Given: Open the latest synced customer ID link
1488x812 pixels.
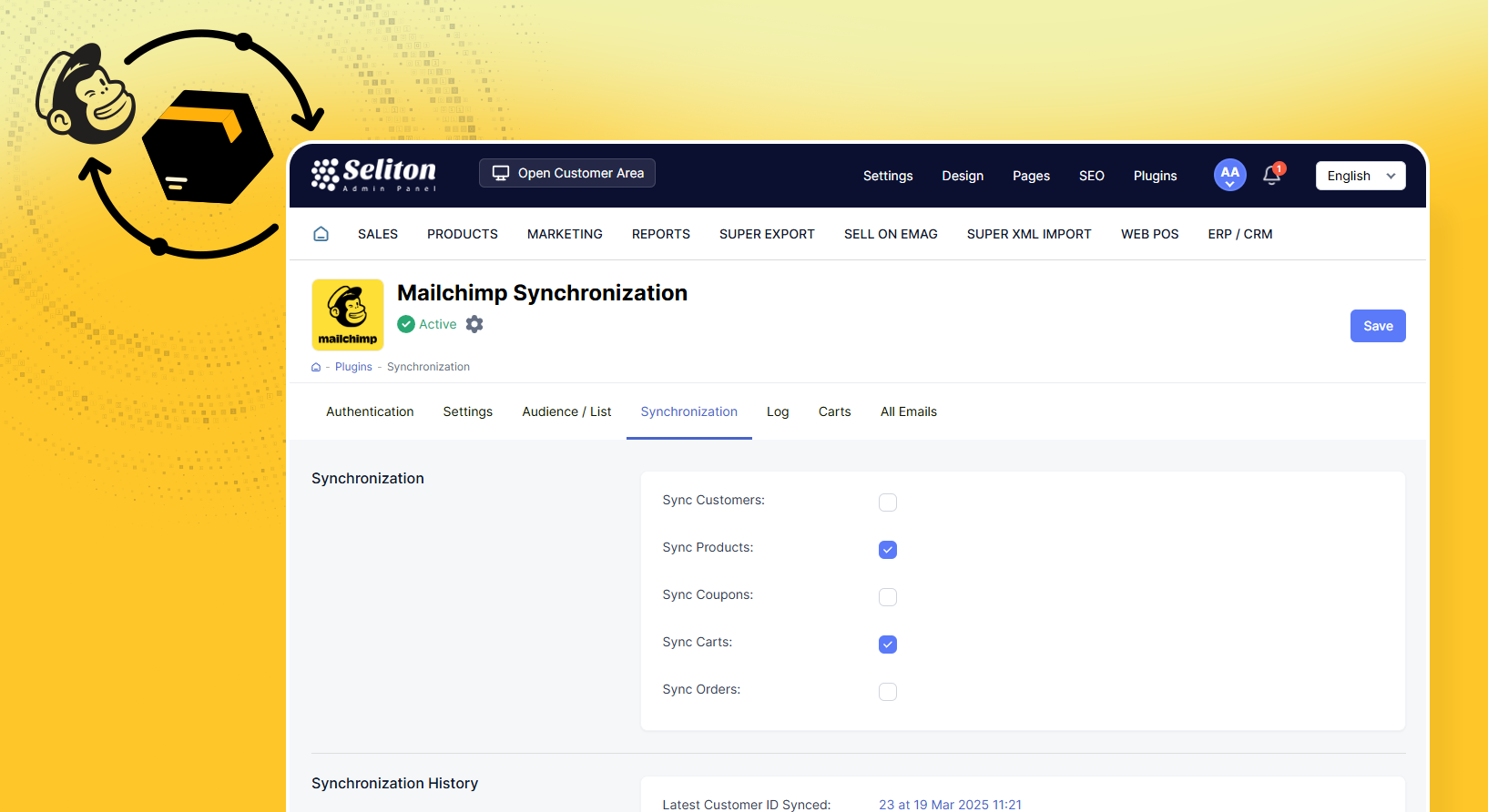Looking at the screenshot, I should (950, 805).
